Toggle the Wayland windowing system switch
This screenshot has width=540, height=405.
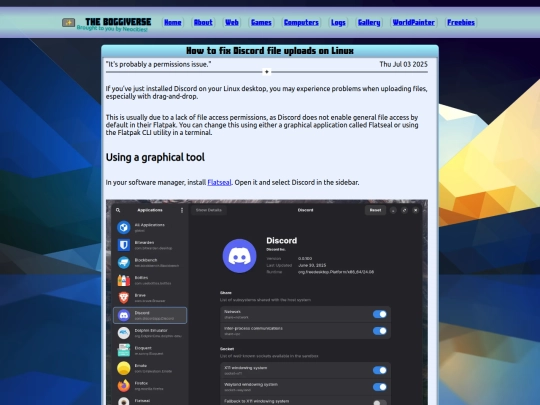380,387
